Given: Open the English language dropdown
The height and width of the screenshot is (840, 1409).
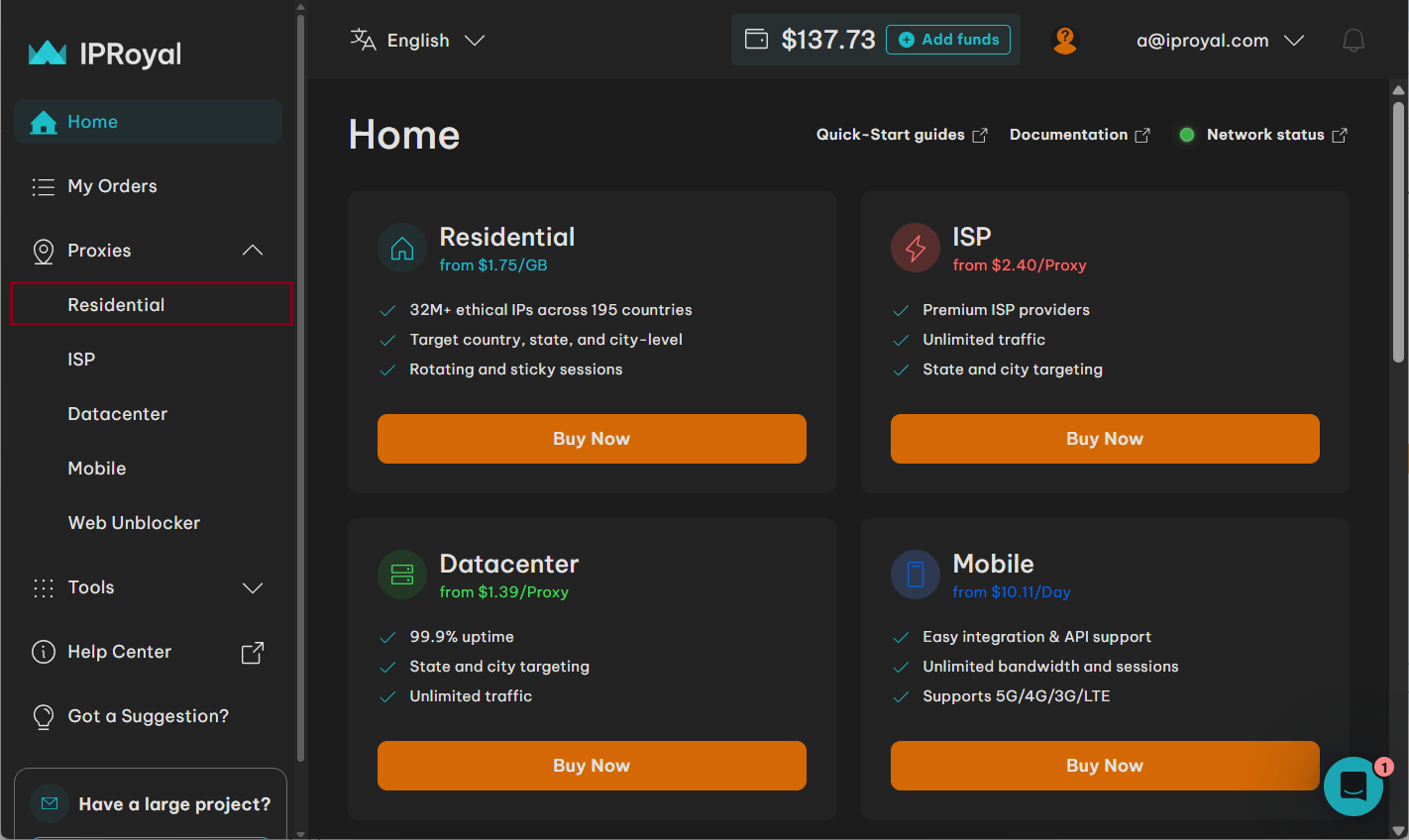Looking at the screenshot, I should coord(417,41).
